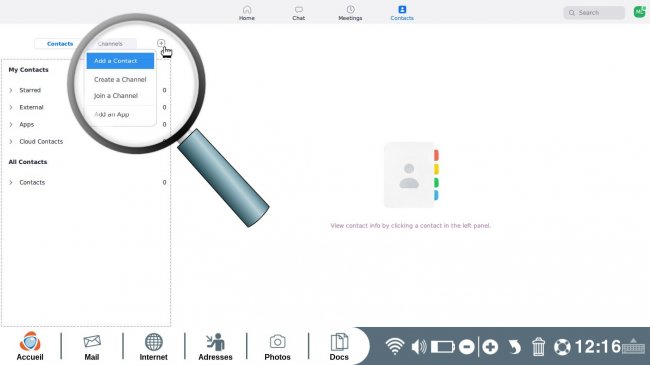Open the Chat icon
This screenshot has width=650, height=365.
pyautogui.click(x=298, y=10)
